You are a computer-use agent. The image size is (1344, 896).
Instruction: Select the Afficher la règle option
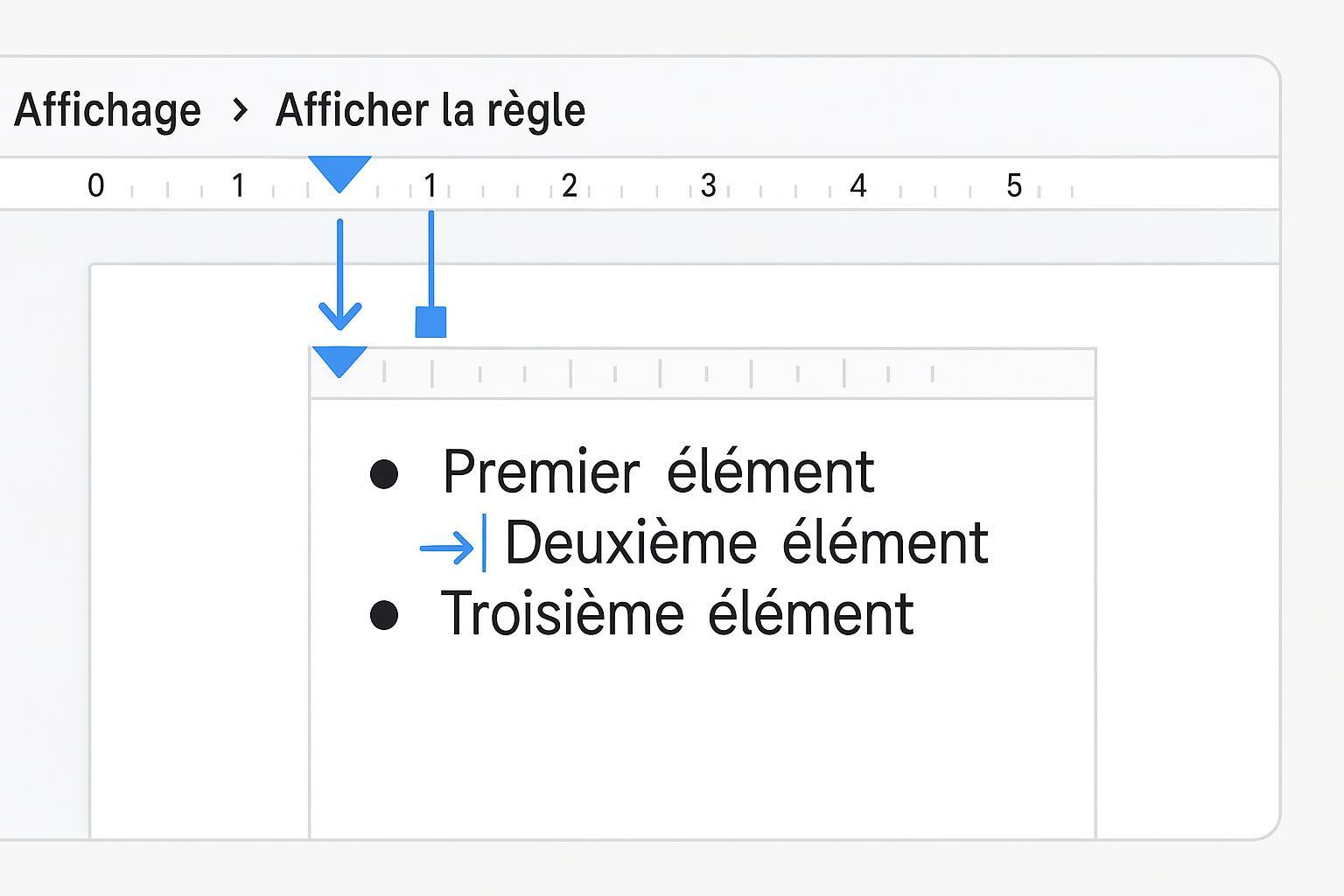point(430,110)
